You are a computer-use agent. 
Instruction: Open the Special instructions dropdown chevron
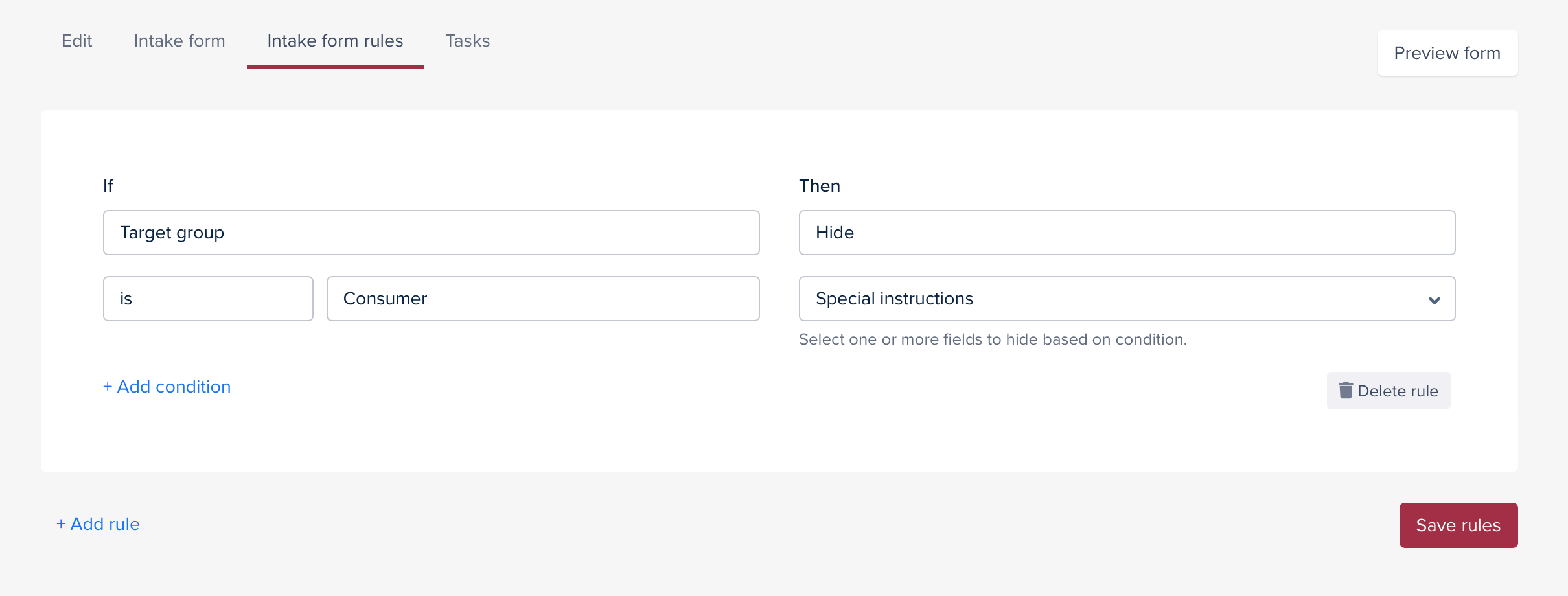pos(1435,299)
